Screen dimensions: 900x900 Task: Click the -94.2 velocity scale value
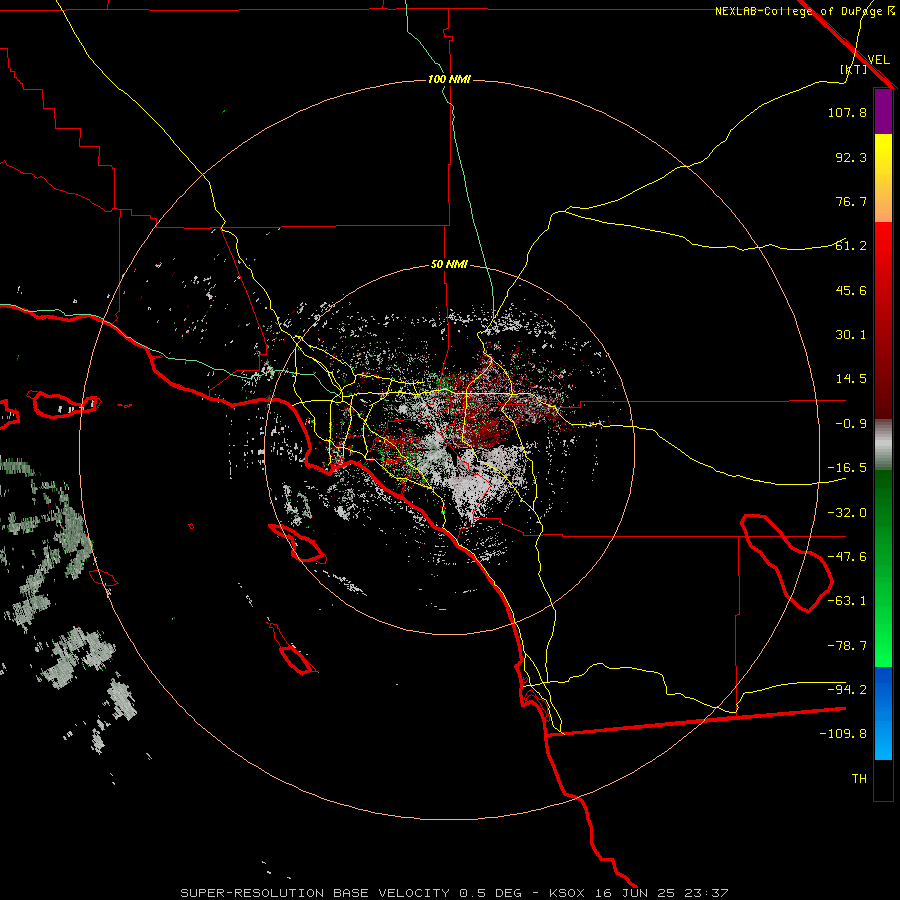point(847,690)
